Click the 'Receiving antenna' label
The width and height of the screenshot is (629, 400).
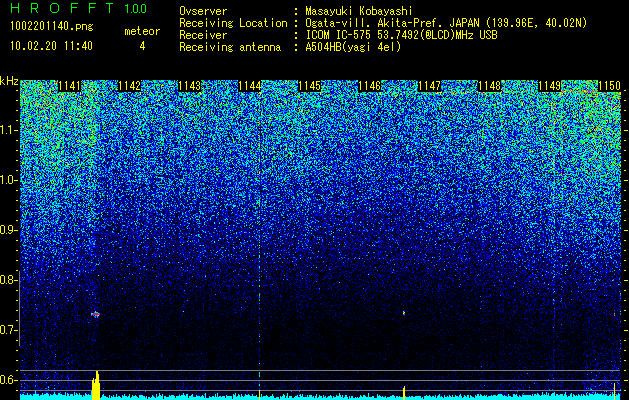230,47
